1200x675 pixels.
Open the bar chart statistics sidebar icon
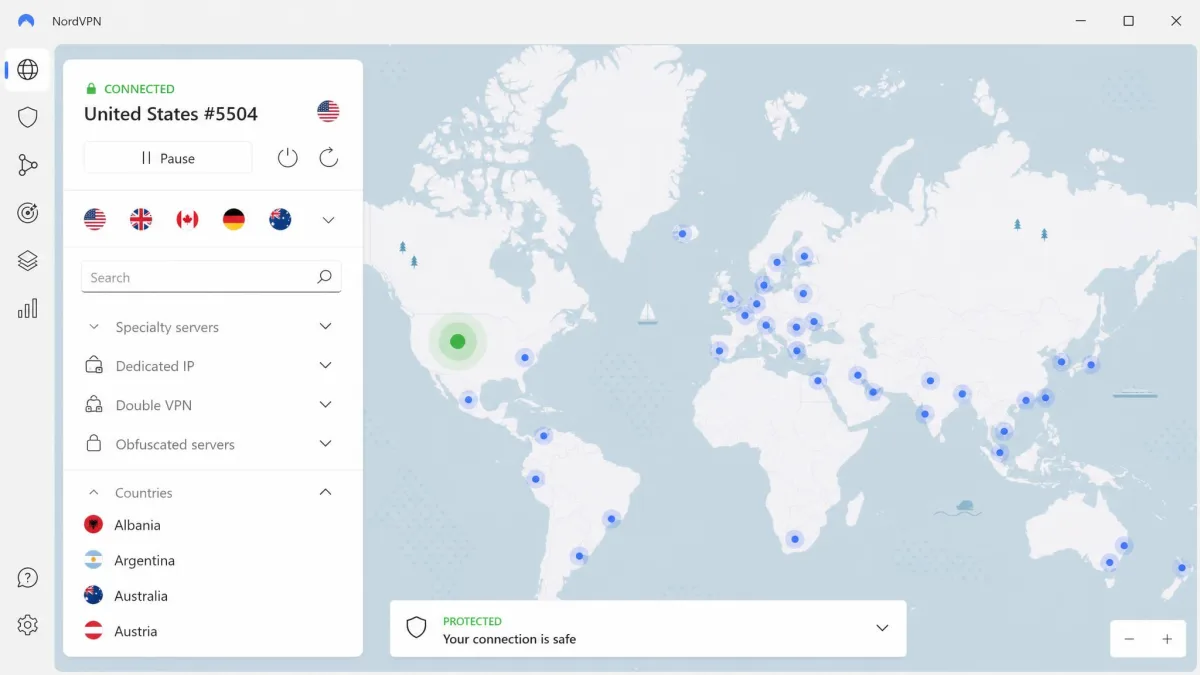pyautogui.click(x=28, y=309)
